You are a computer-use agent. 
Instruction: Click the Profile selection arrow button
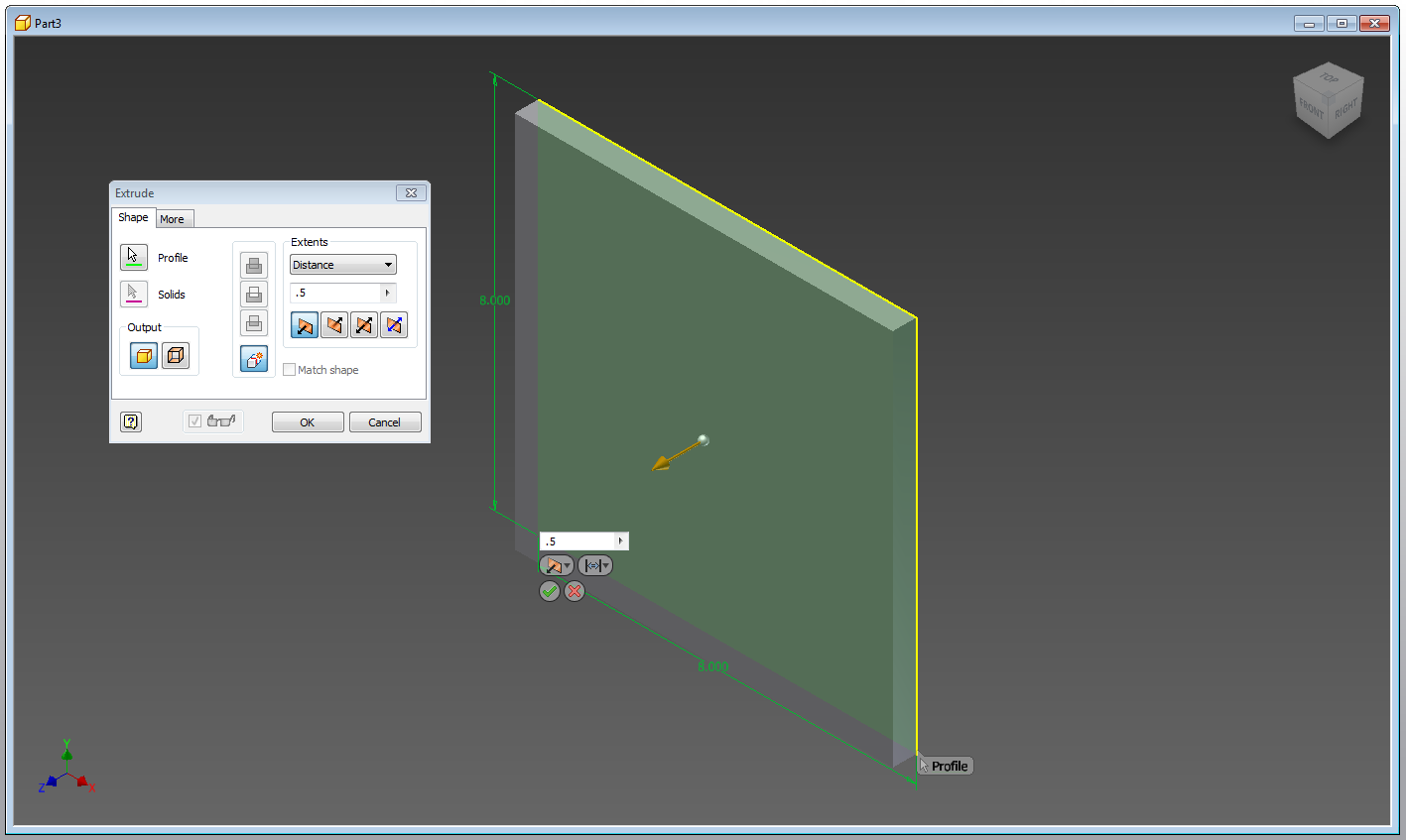(x=134, y=257)
